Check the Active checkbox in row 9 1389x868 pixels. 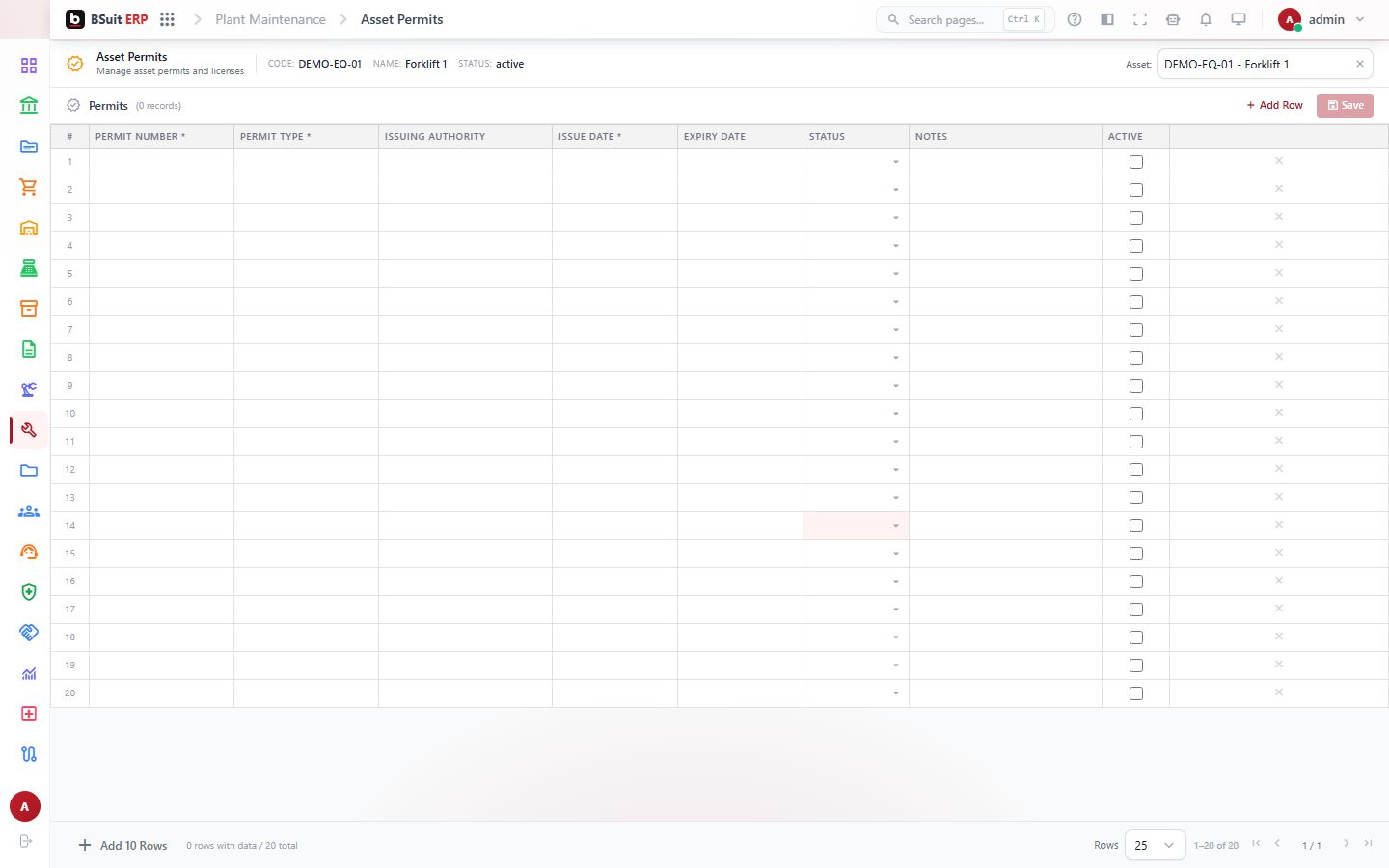coord(1136,386)
